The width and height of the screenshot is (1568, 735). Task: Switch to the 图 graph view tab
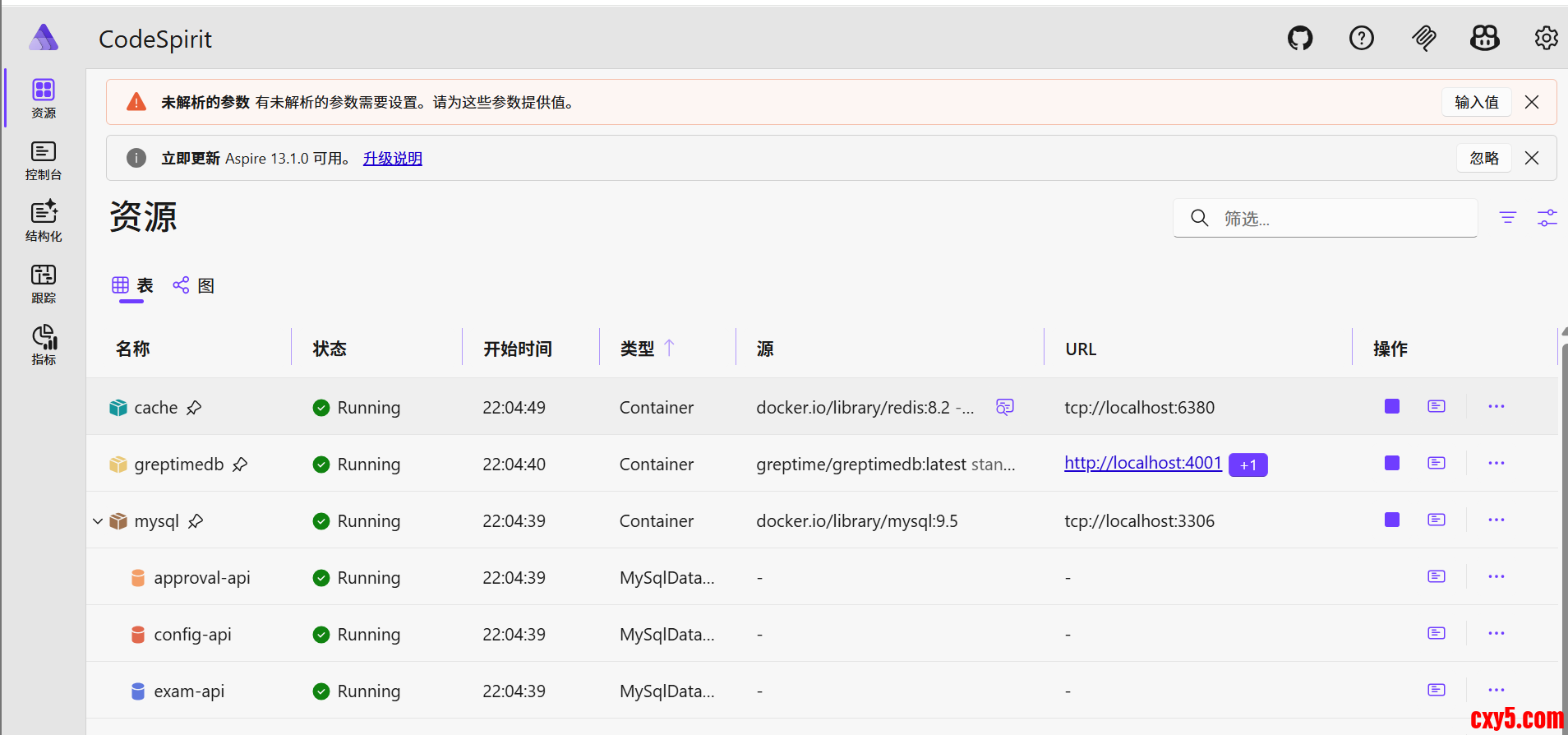(x=194, y=285)
